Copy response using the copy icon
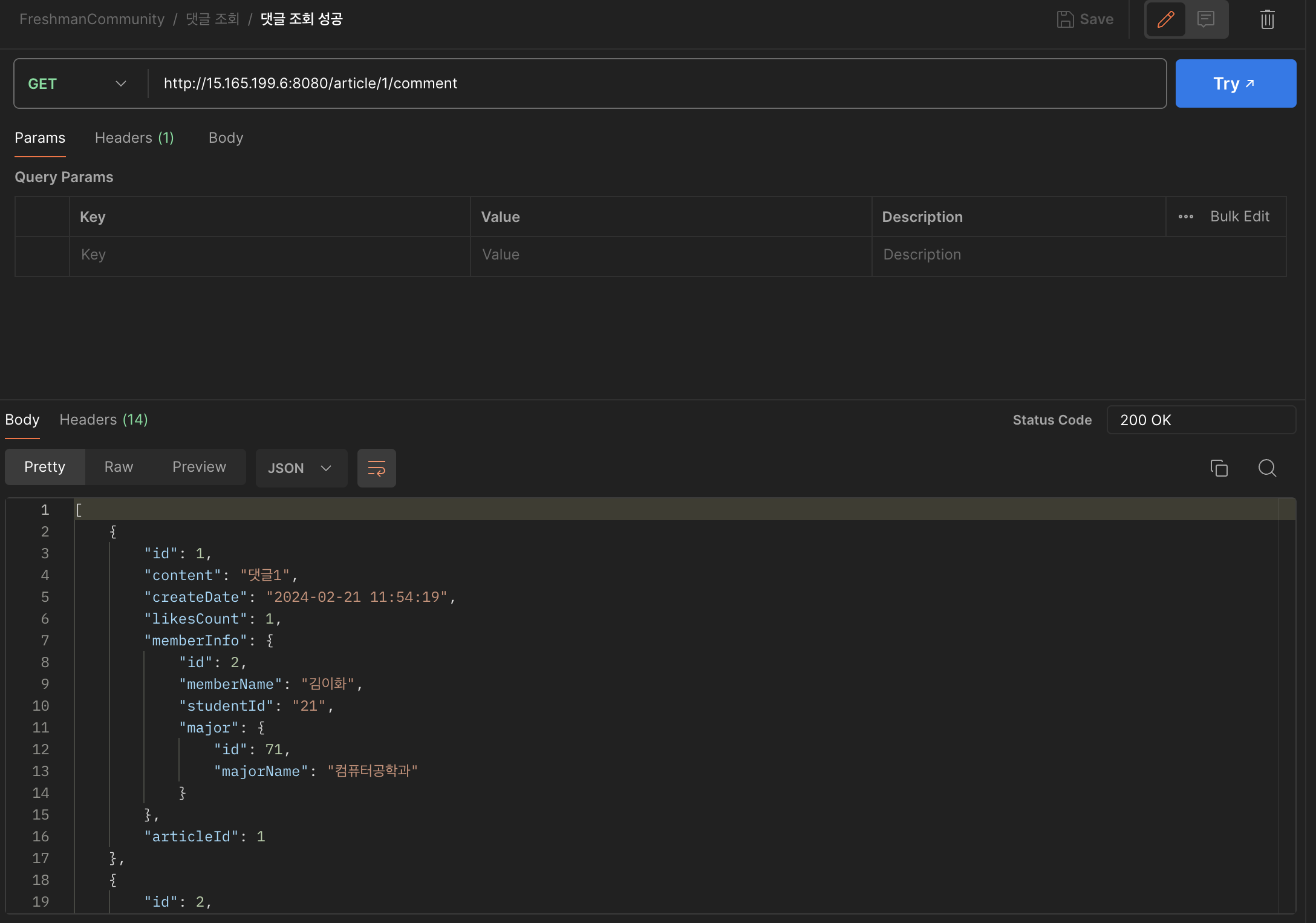 coord(1219,468)
